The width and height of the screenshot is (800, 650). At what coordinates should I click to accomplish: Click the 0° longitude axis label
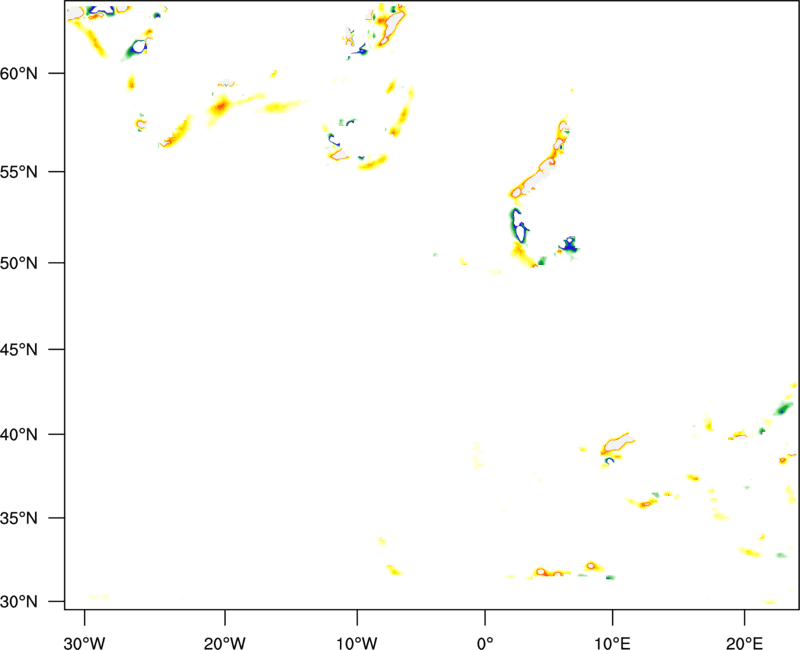tap(485, 643)
